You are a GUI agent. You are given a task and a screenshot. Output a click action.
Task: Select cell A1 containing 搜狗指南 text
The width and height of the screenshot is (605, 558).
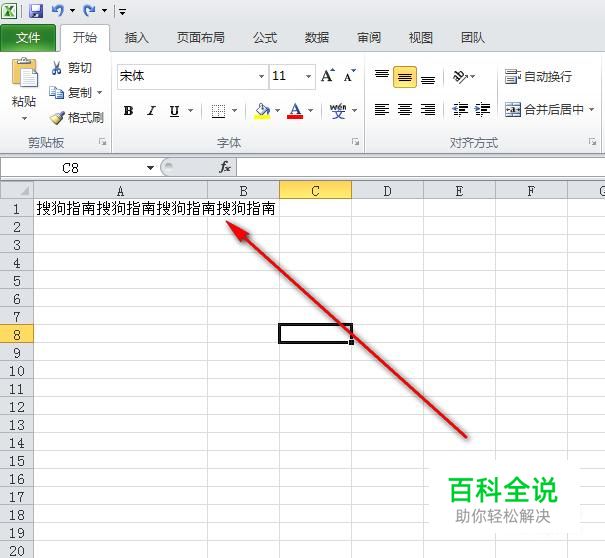(x=120, y=208)
